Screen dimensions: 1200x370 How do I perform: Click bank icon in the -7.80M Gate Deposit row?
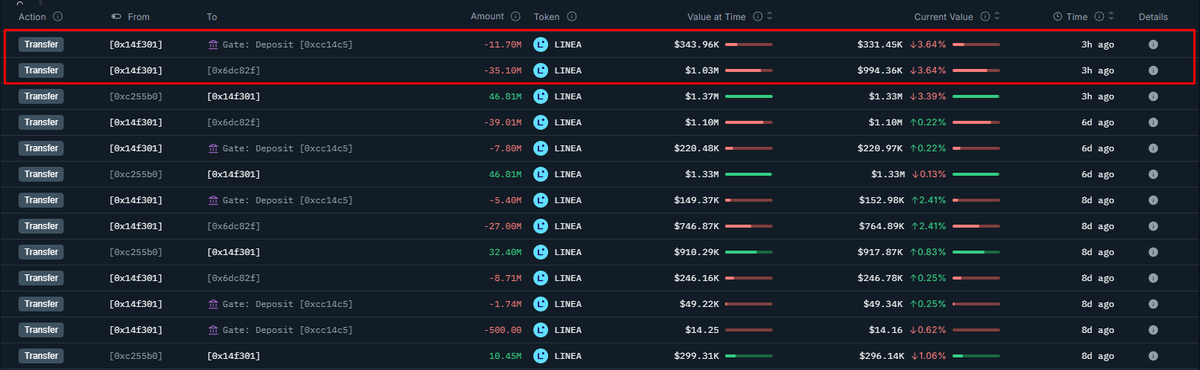[213, 148]
